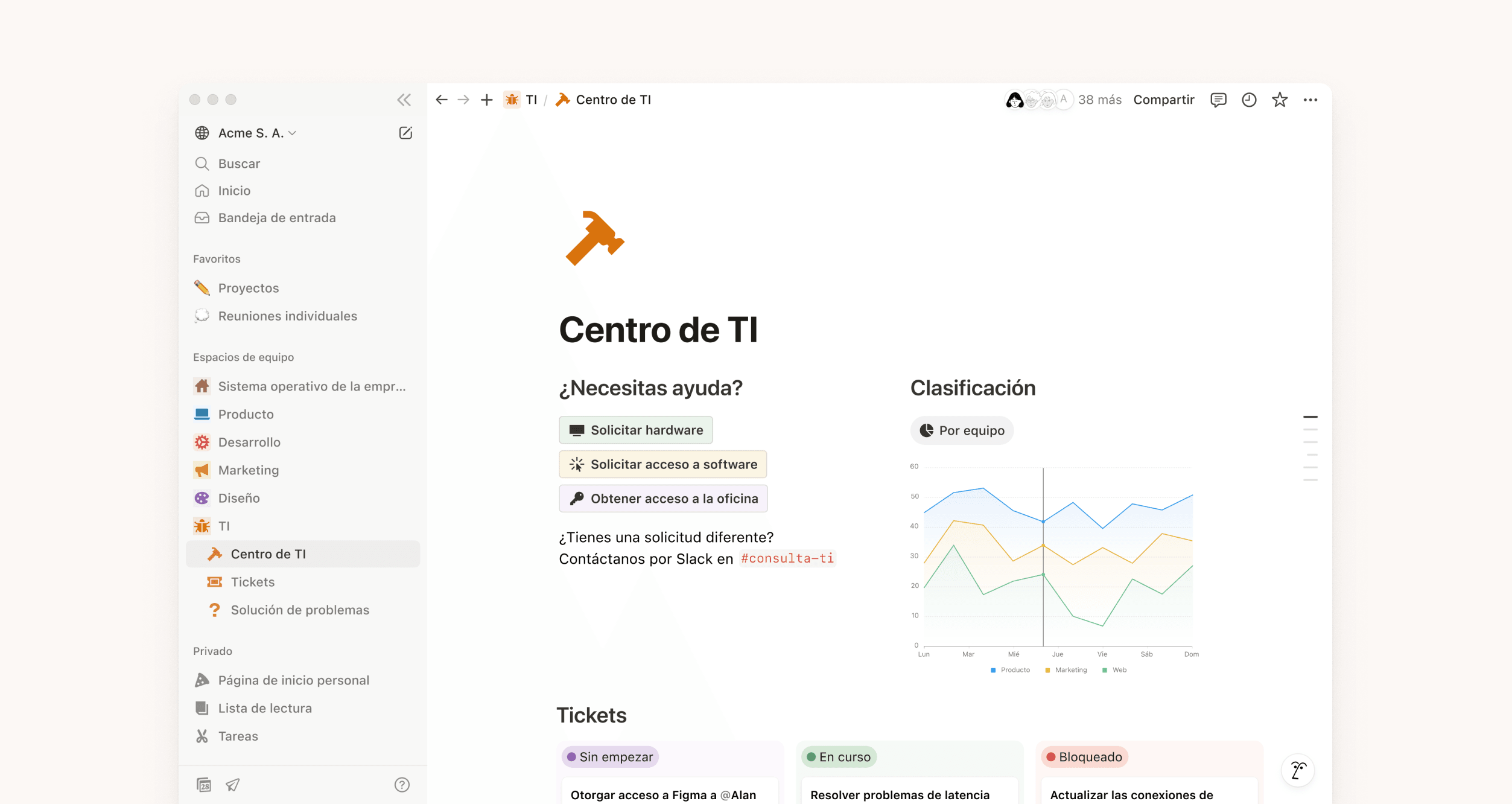Click TI in the breadcrumb
Image resolution: width=1512 pixels, height=804 pixels.
(521, 100)
